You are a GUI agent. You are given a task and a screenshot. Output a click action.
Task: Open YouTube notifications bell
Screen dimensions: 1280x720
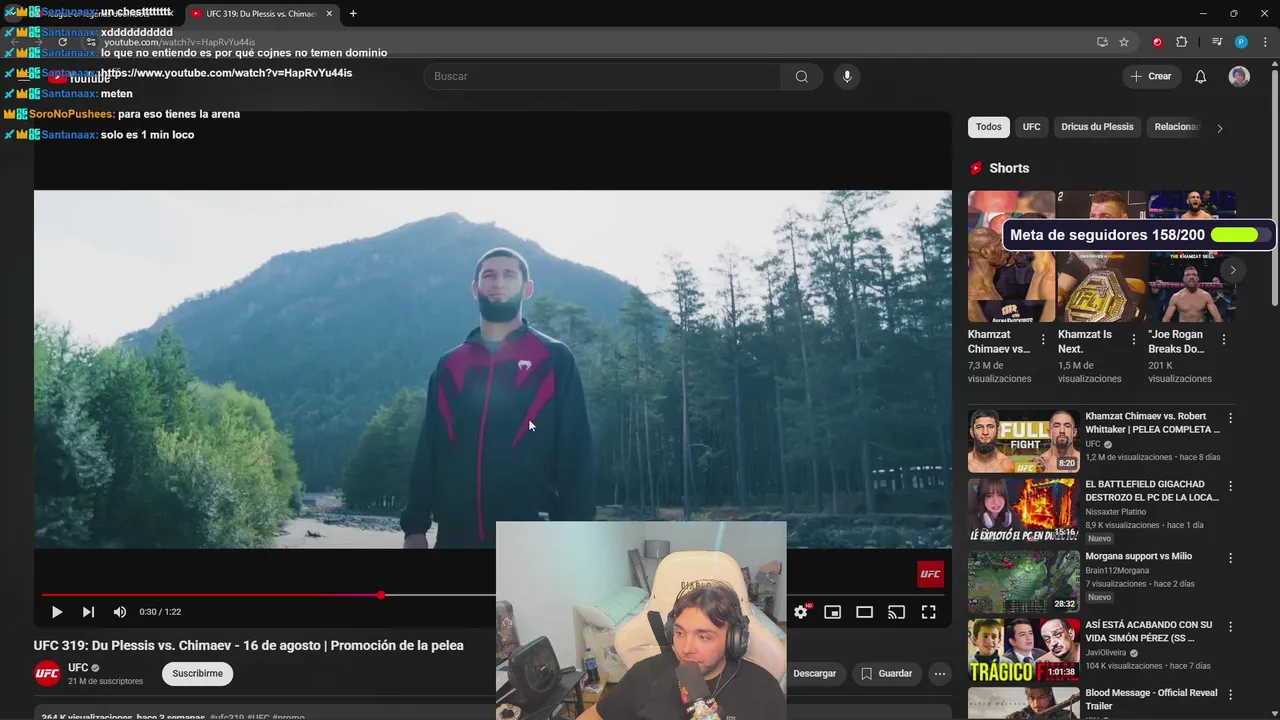tap(1201, 77)
